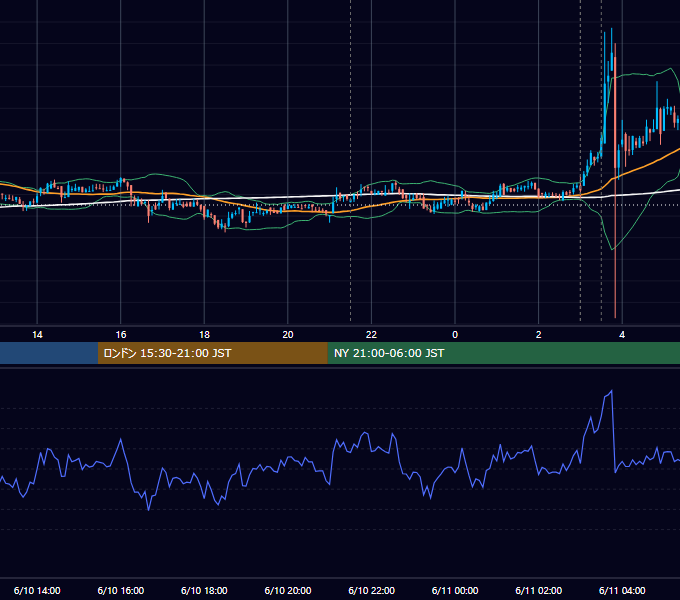Click the blue session band before London
The image size is (680, 600).
tap(49, 353)
